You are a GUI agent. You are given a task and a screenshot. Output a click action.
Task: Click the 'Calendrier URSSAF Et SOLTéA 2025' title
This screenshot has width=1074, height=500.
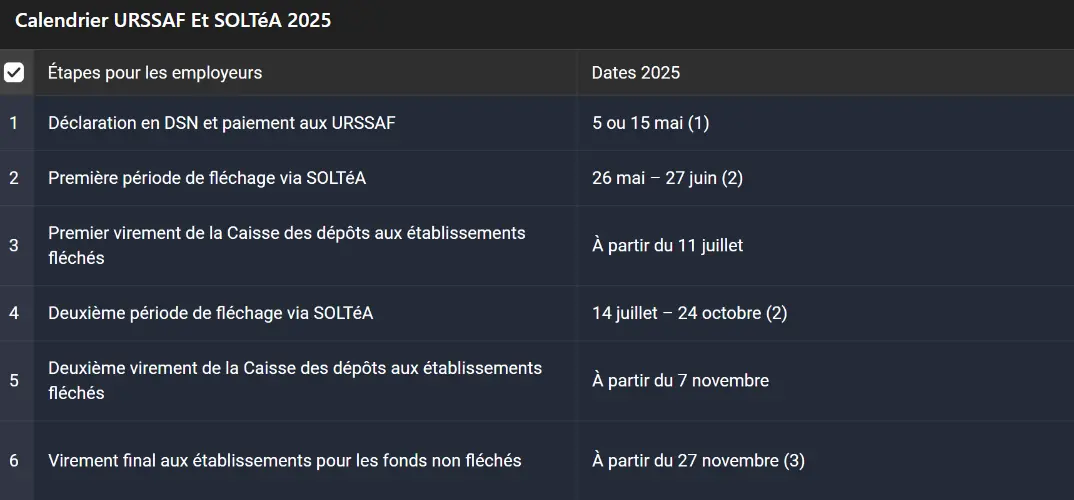pos(173,20)
